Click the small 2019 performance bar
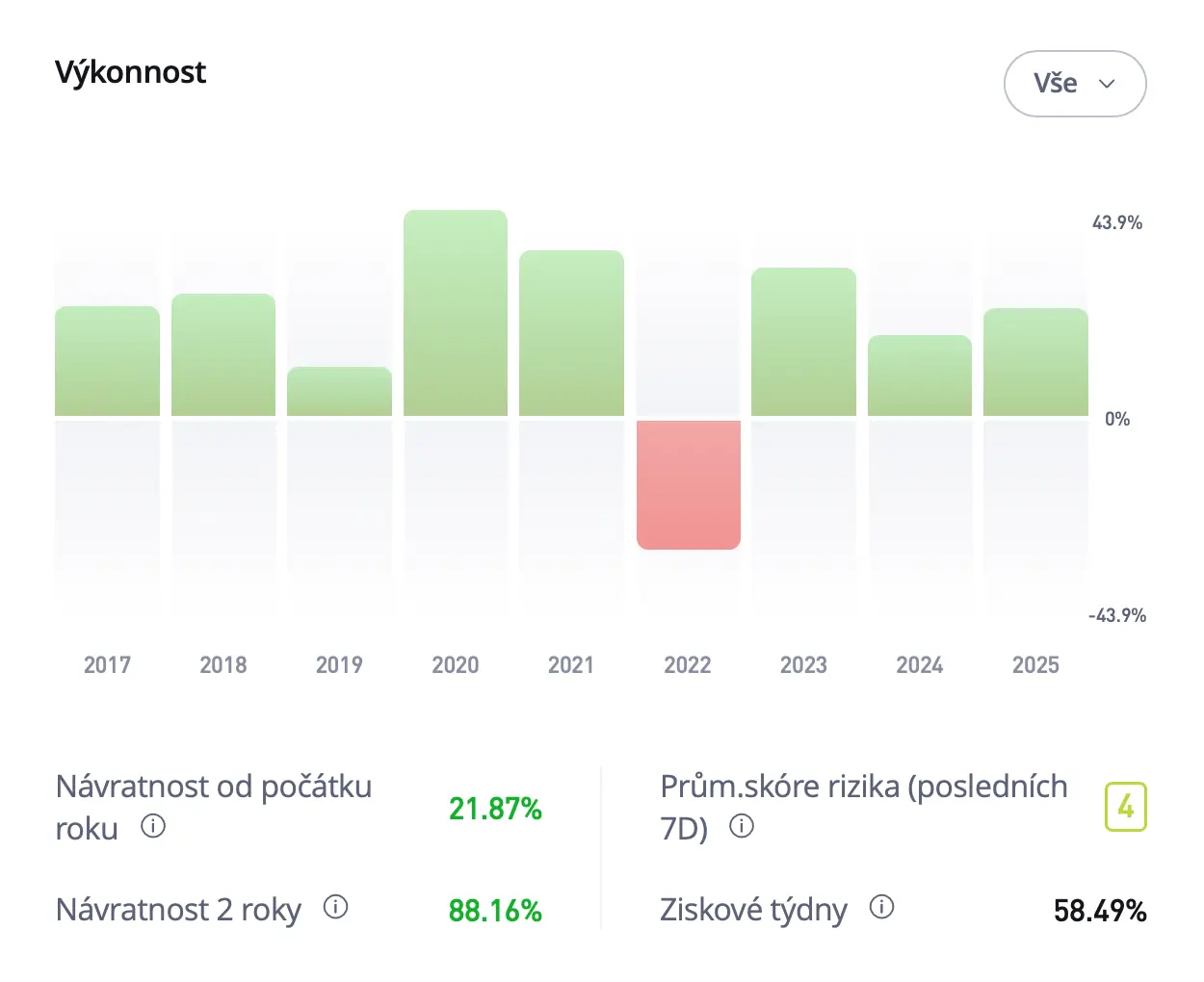Screen dimensions: 1204x982 point(339,392)
